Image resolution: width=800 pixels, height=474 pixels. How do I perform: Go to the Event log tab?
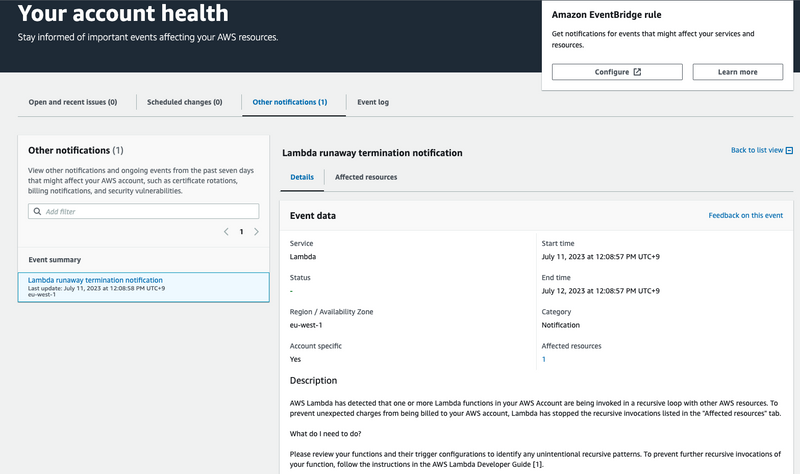coord(373,102)
